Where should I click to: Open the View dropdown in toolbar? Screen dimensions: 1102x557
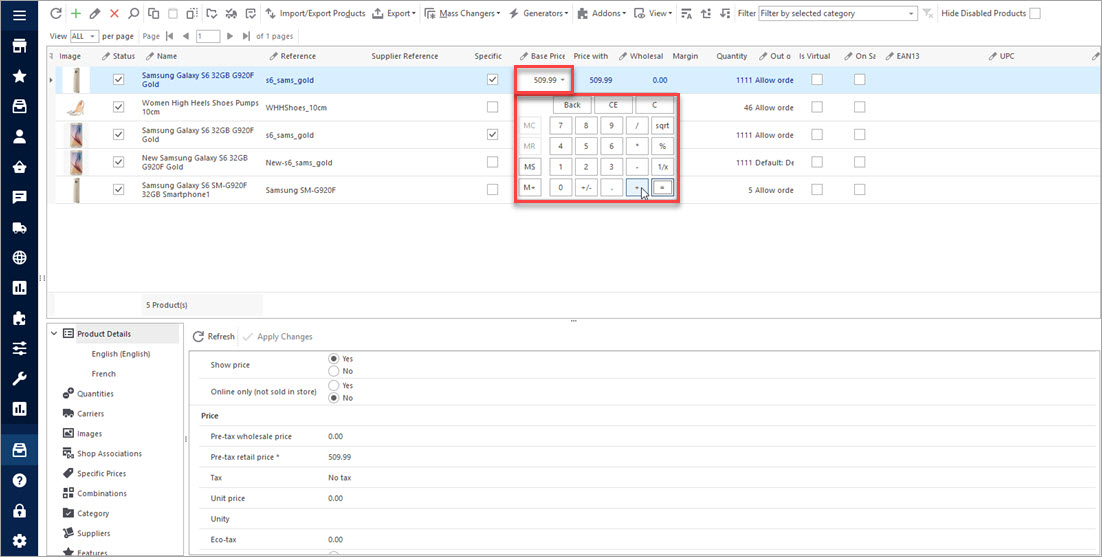(653, 13)
